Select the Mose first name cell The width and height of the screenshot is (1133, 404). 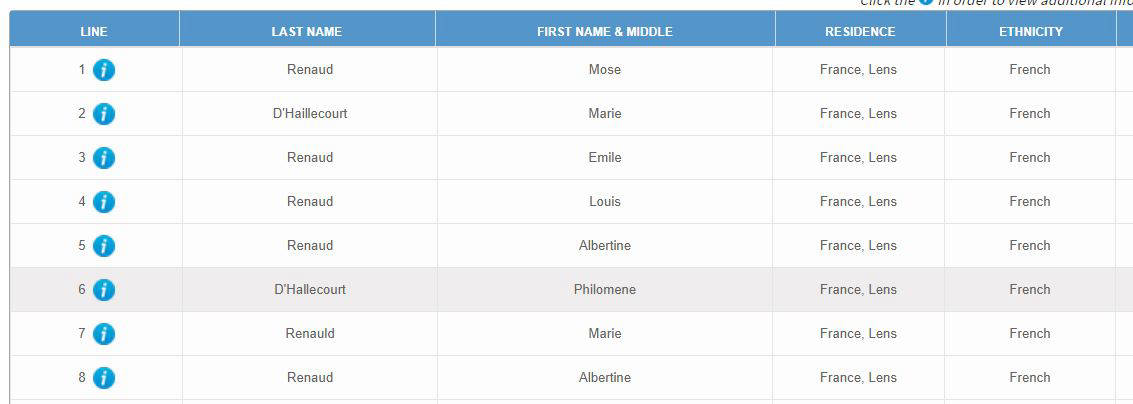[x=605, y=70]
